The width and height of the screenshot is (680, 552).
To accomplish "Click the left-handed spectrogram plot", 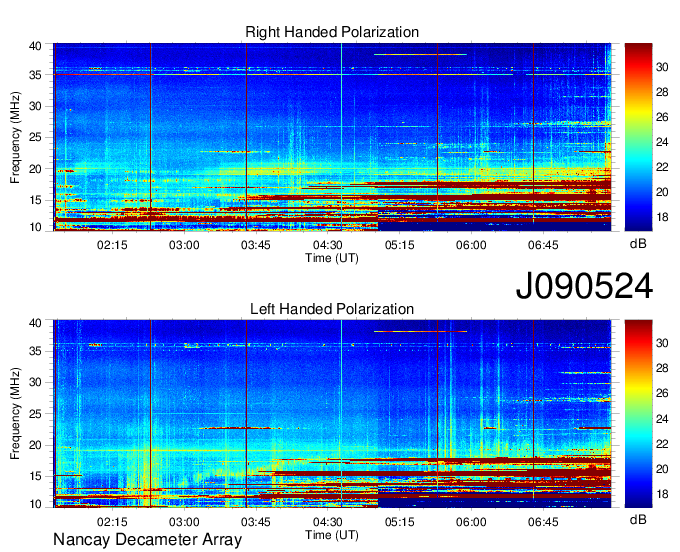I will (x=332, y=414).
